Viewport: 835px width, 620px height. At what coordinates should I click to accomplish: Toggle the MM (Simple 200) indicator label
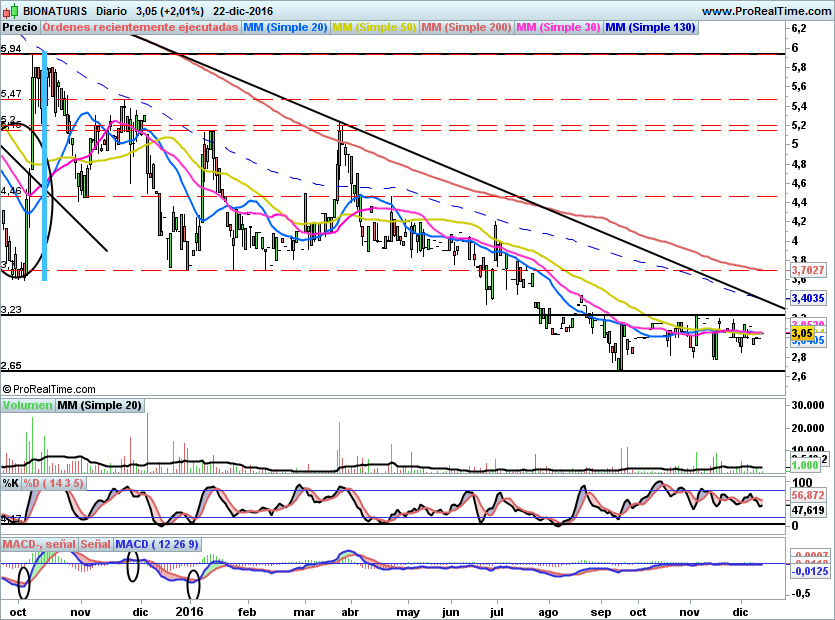(466, 27)
